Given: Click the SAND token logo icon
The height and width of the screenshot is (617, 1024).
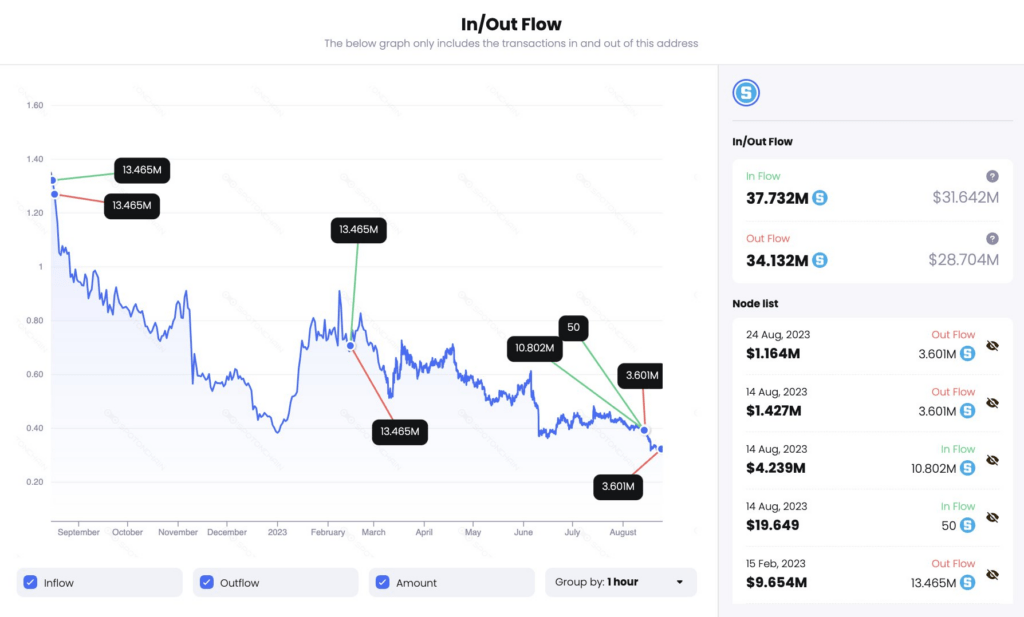Looking at the screenshot, I should (x=746, y=93).
